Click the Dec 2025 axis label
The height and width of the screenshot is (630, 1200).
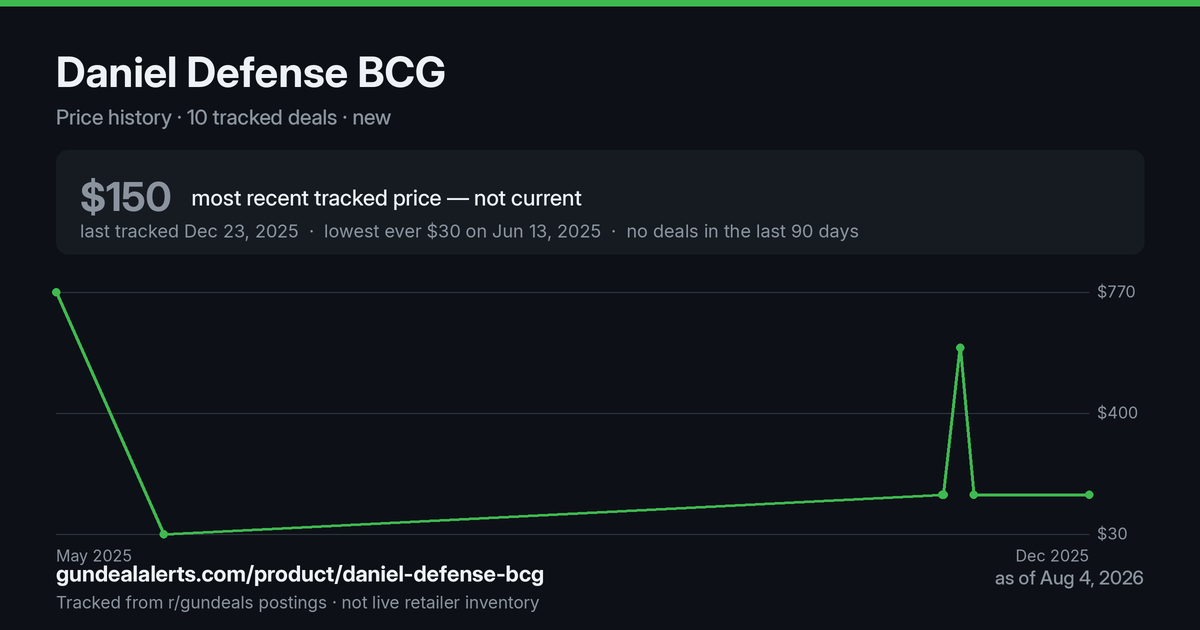coord(1052,555)
